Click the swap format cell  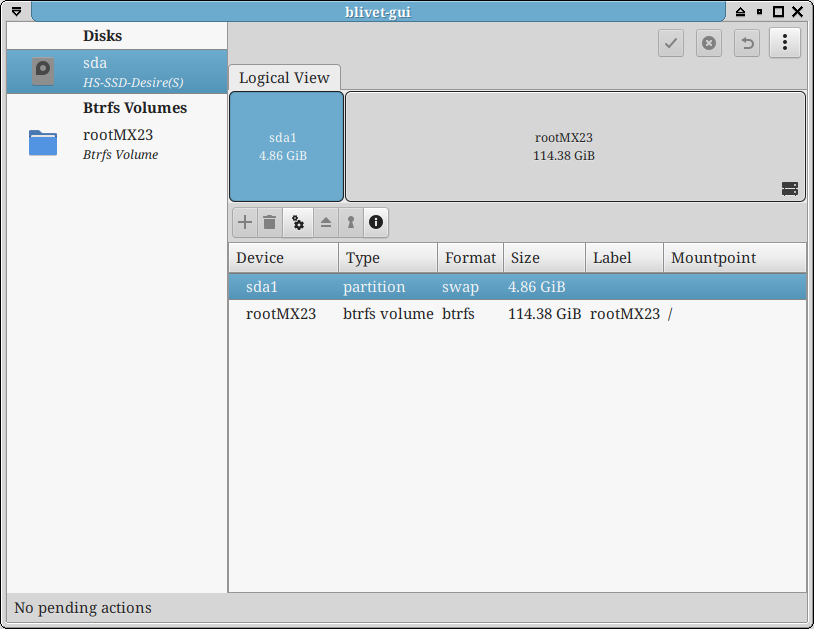(460, 287)
